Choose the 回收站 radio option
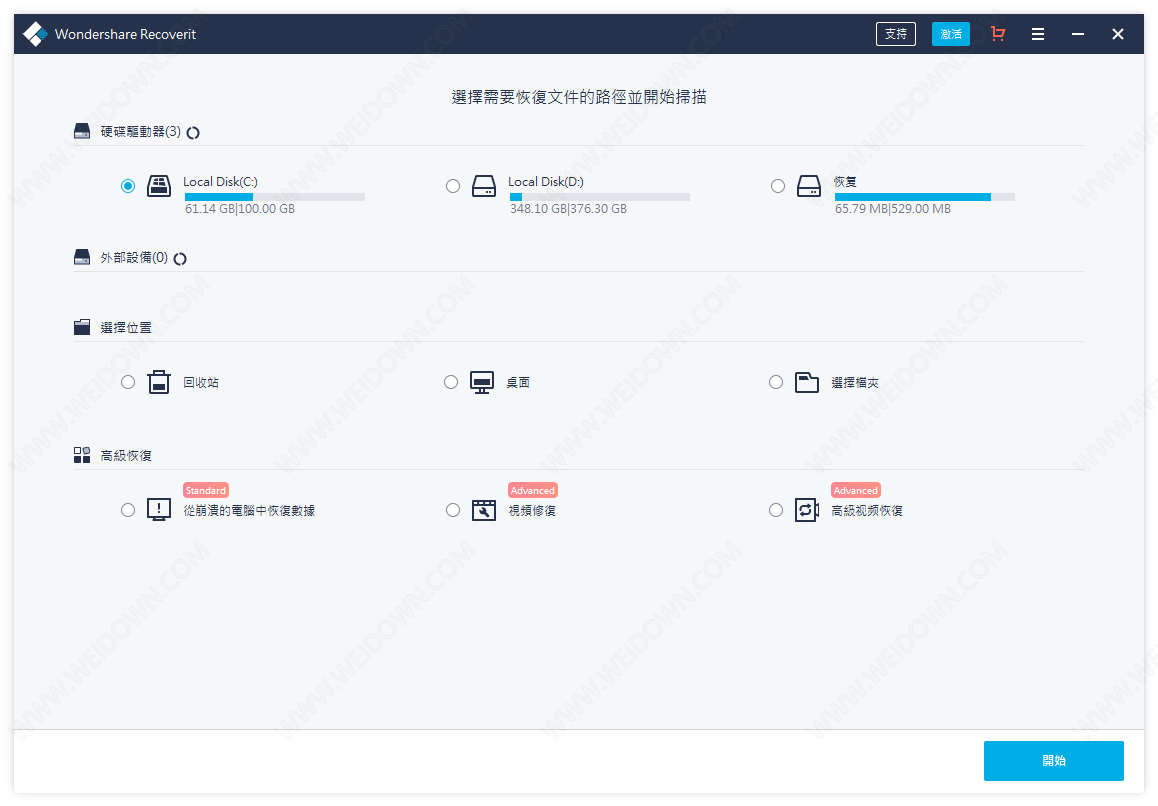This screenshot has width=1158, height=806. [128, 382]
